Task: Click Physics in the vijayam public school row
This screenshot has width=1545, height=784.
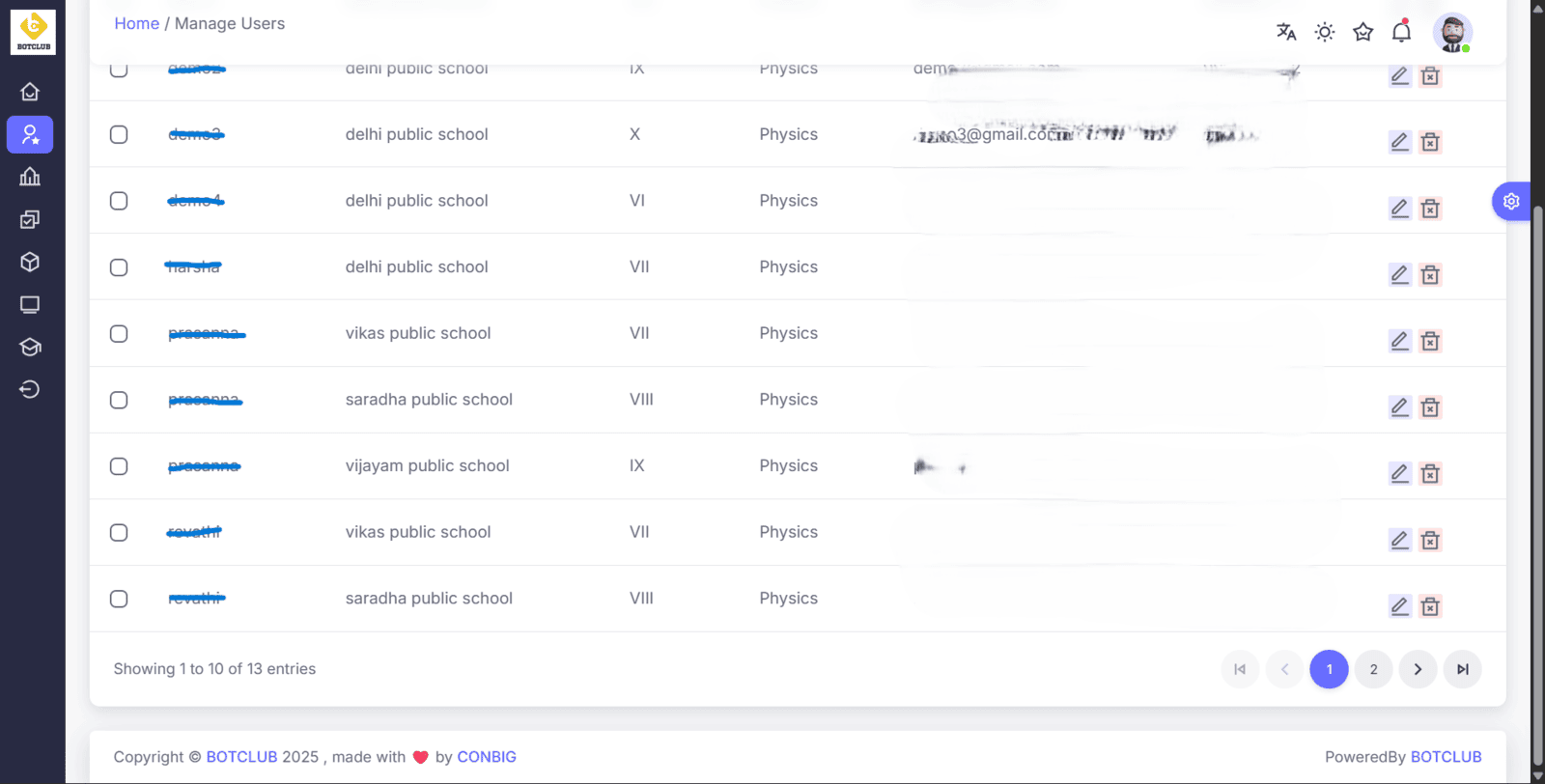Action: [x=788, y=465]
